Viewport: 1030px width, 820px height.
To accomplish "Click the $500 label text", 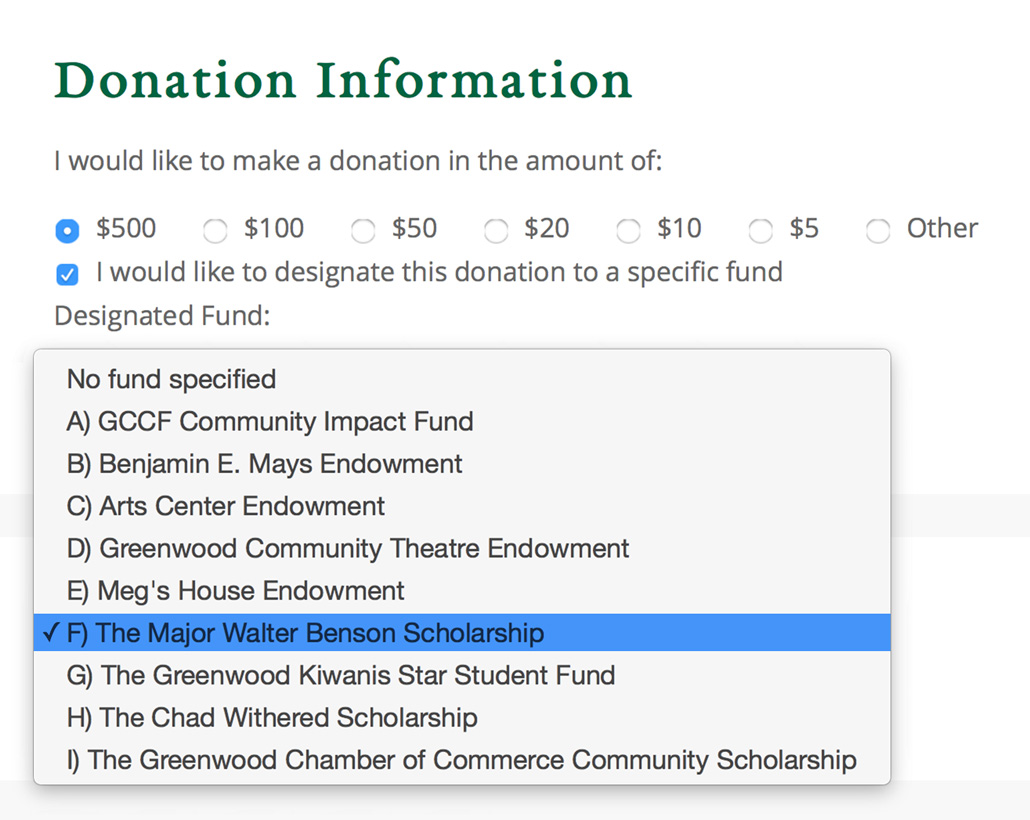I will coord(125,229).
